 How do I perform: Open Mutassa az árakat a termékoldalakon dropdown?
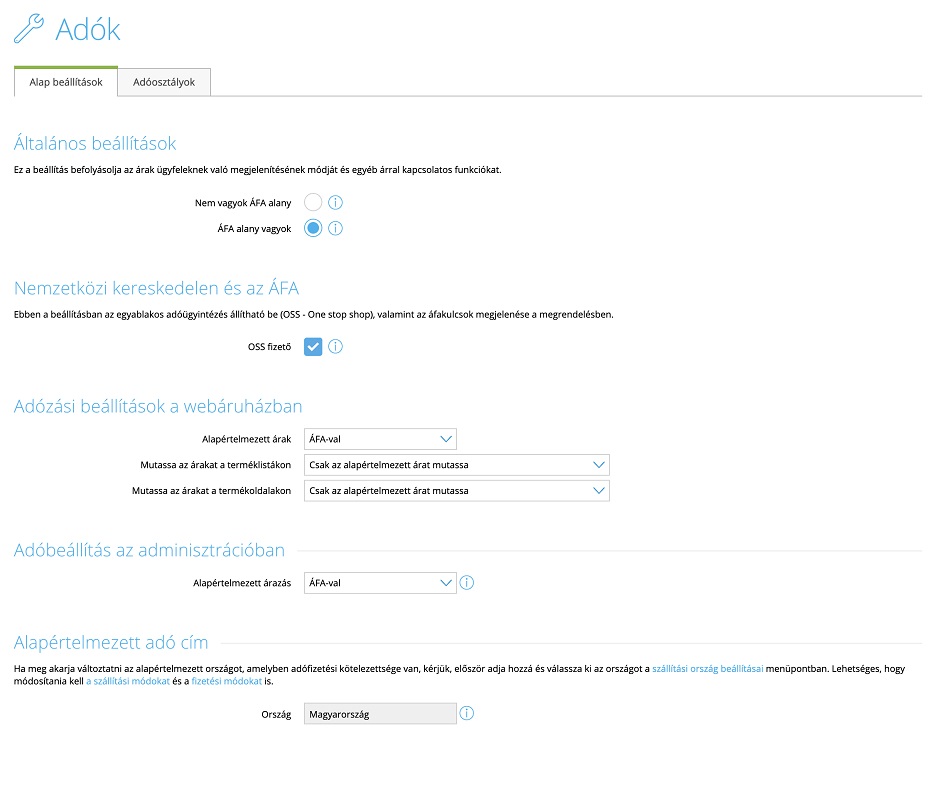coord(457,490)
